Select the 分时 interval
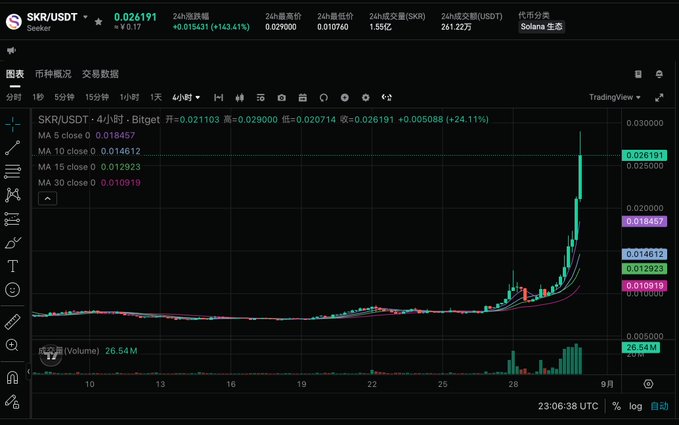 pos(13,97)
